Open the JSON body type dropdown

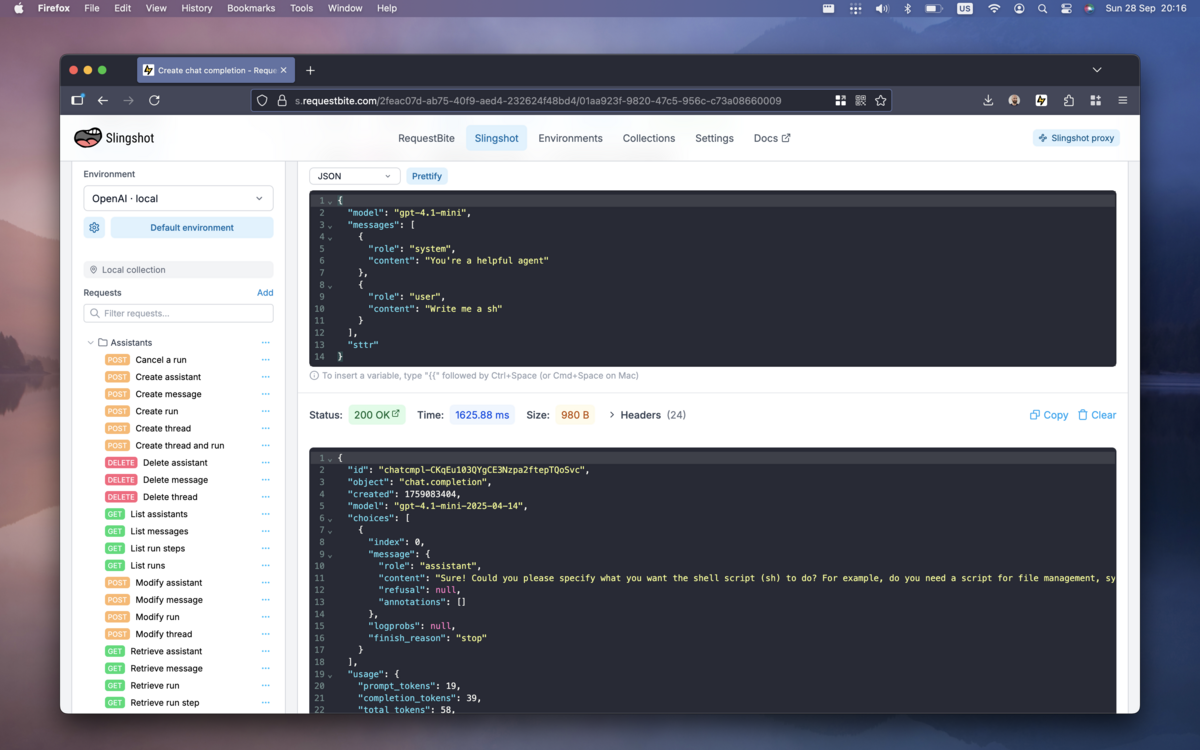click(354, 176)
